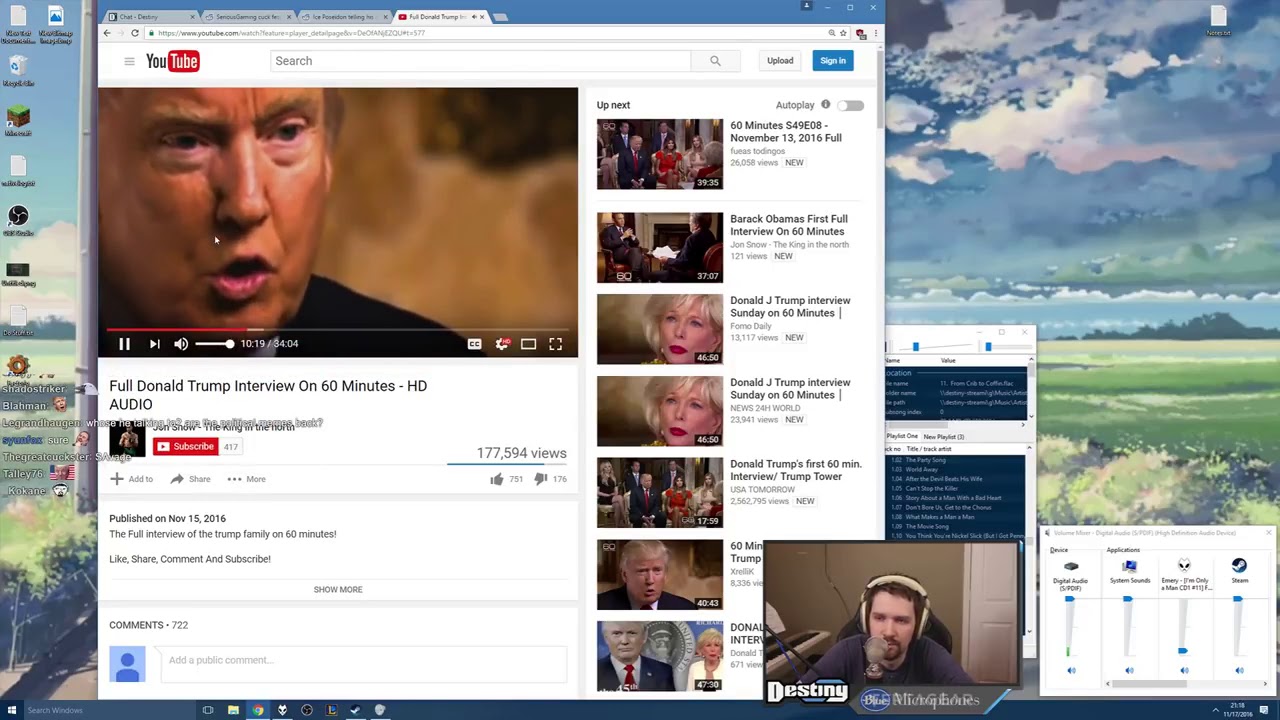
Task: Switch to SeriousGaming browser tab
Action: click(247, 17)
